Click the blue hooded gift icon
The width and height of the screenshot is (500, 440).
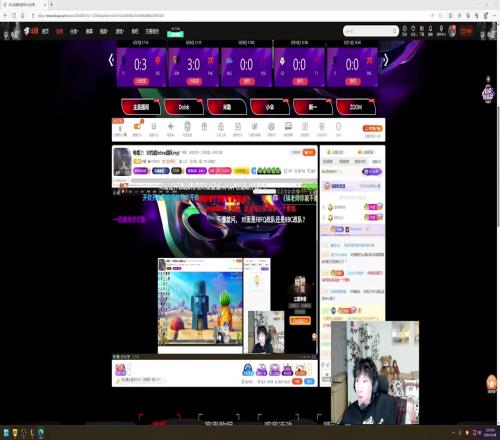(x=248, y=369)
